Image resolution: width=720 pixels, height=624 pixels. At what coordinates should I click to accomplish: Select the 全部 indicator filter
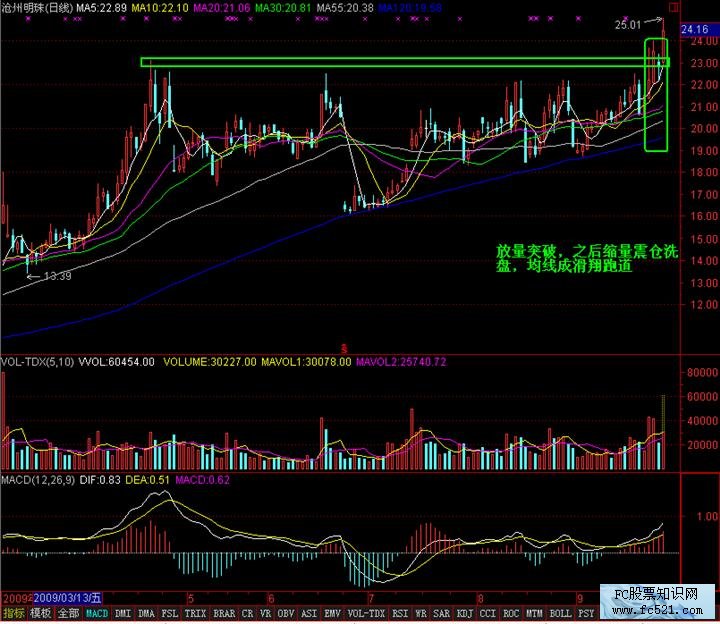[68, 613]
